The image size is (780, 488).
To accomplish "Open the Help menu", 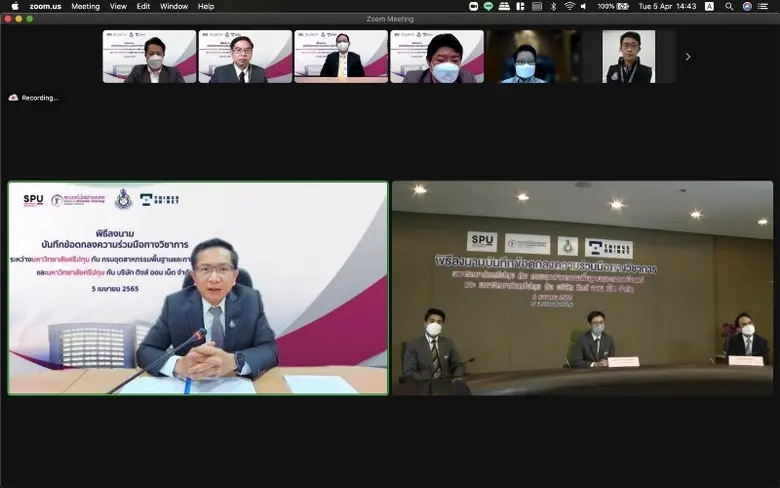I will coord(206,6).
